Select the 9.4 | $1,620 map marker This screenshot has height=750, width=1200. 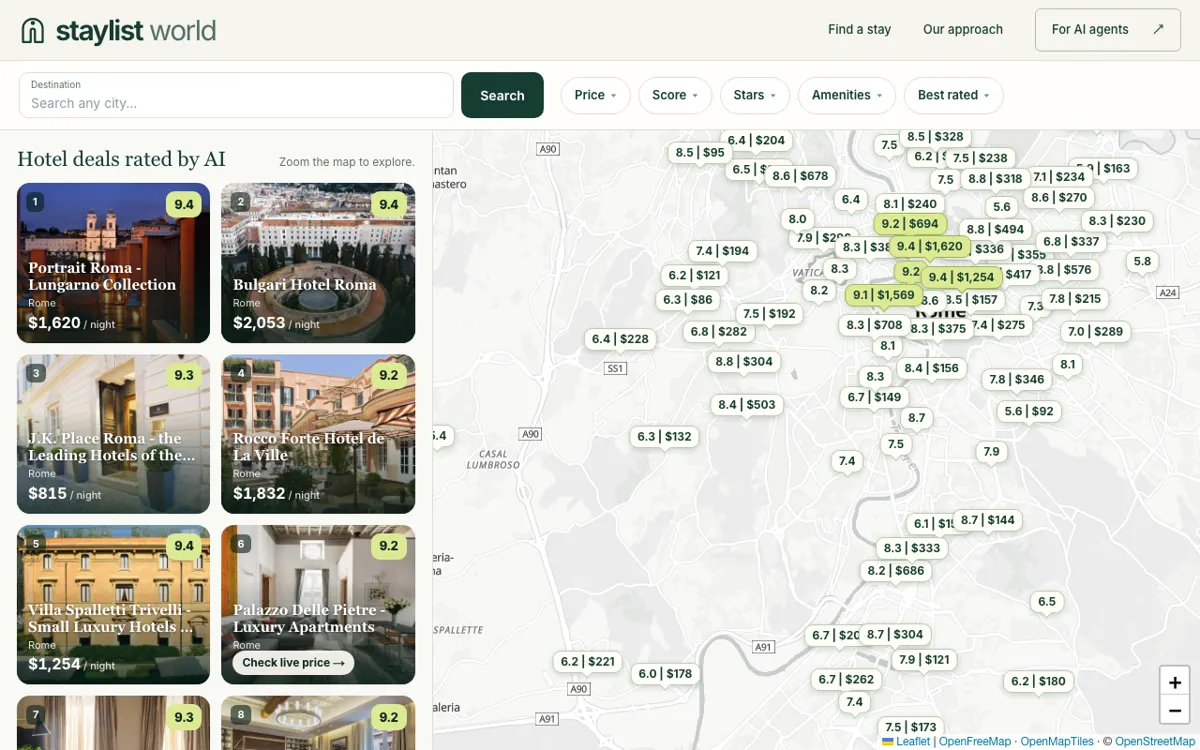[930, 246]
